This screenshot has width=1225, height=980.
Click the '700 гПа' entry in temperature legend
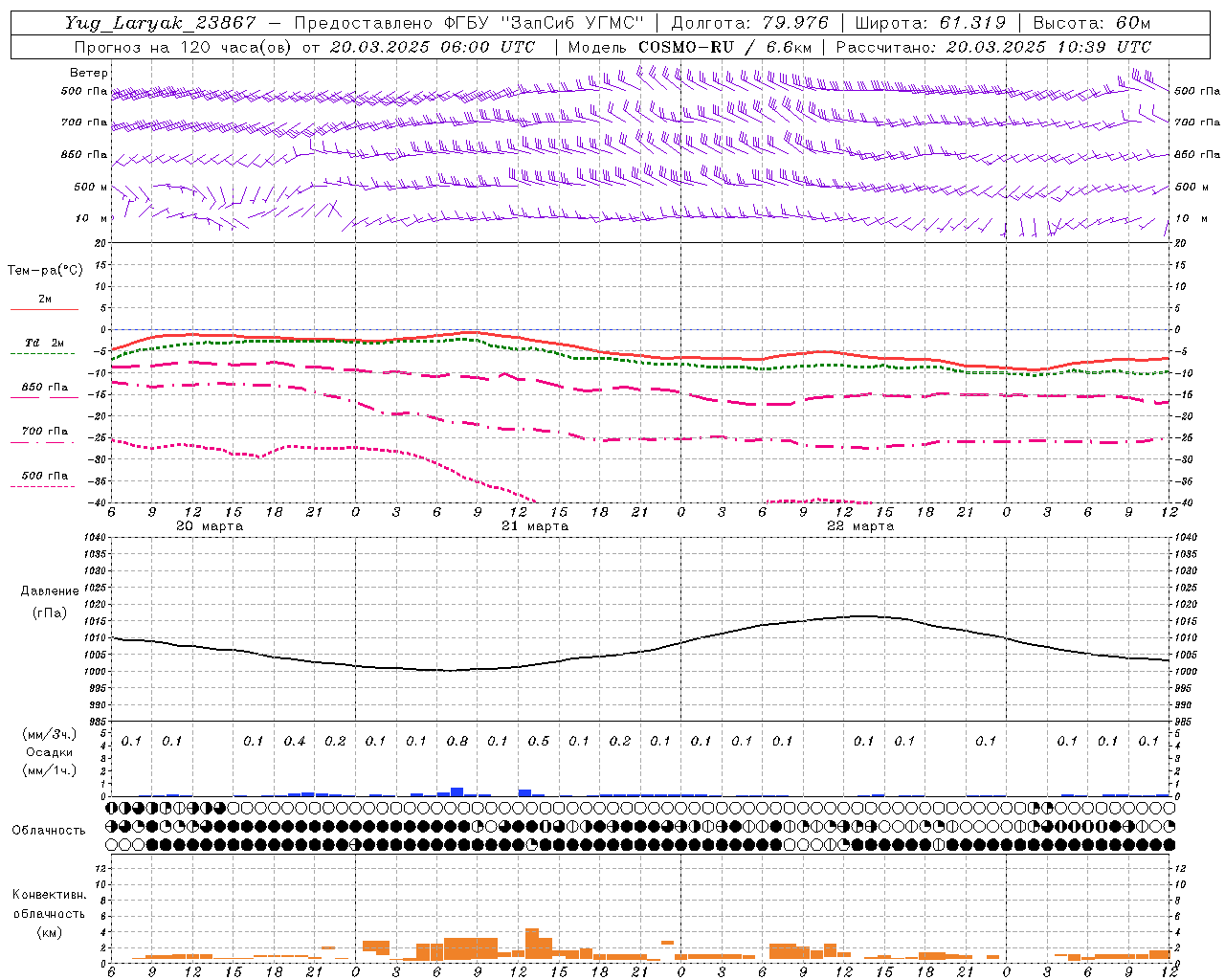[45, 432]
